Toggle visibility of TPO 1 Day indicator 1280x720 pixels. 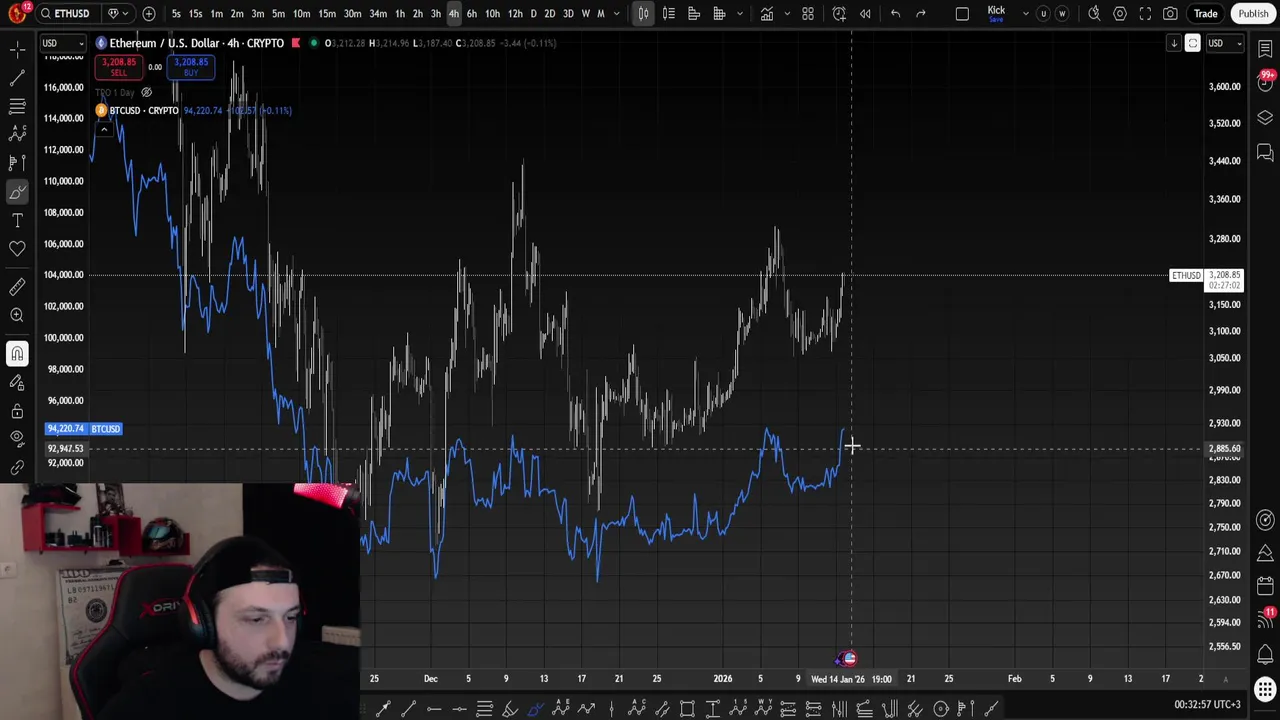[x=146, y=93]
